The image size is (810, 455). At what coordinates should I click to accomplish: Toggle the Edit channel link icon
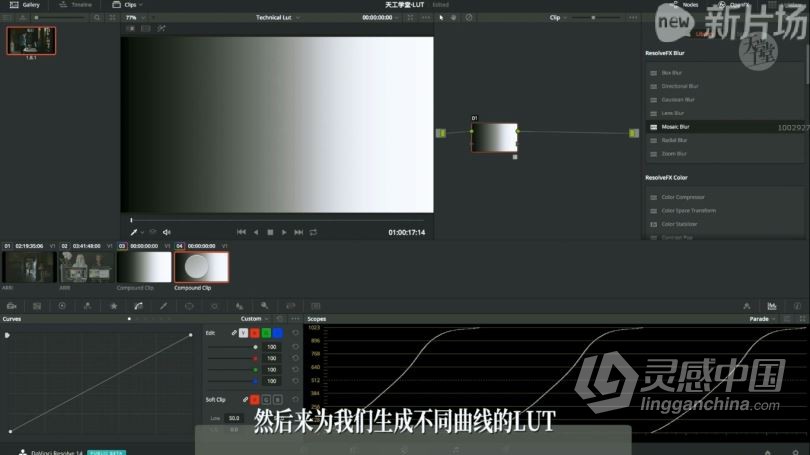pos(233,333)
